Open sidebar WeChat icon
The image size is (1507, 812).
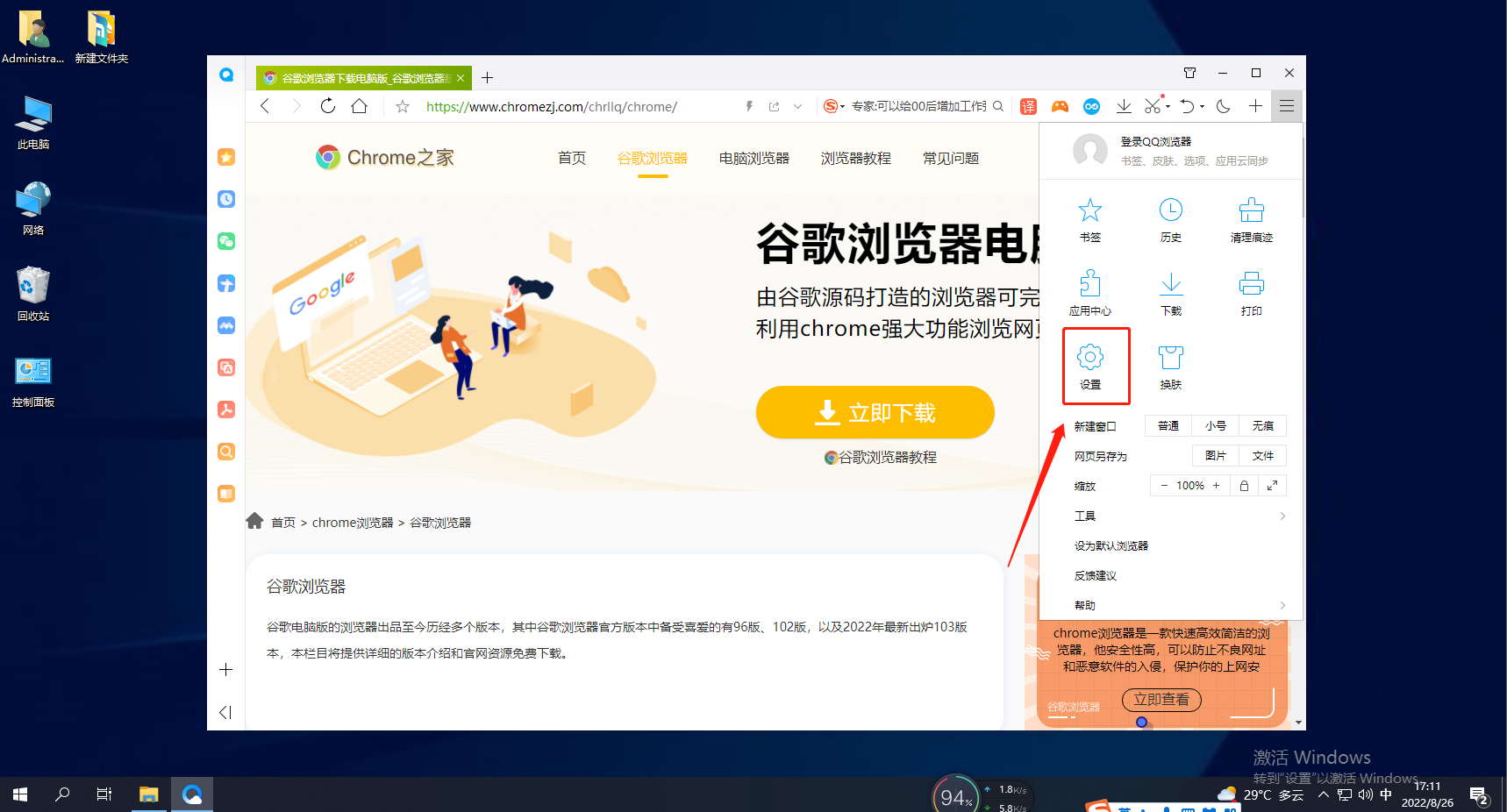click(226, 241)
